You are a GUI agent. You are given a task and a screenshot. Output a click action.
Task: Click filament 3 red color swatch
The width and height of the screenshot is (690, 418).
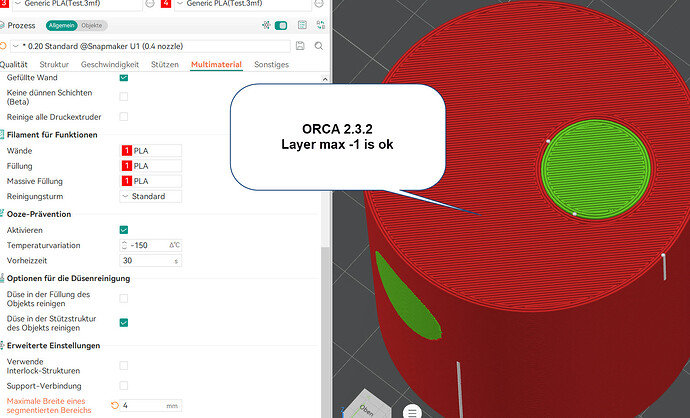pos(4,4)
